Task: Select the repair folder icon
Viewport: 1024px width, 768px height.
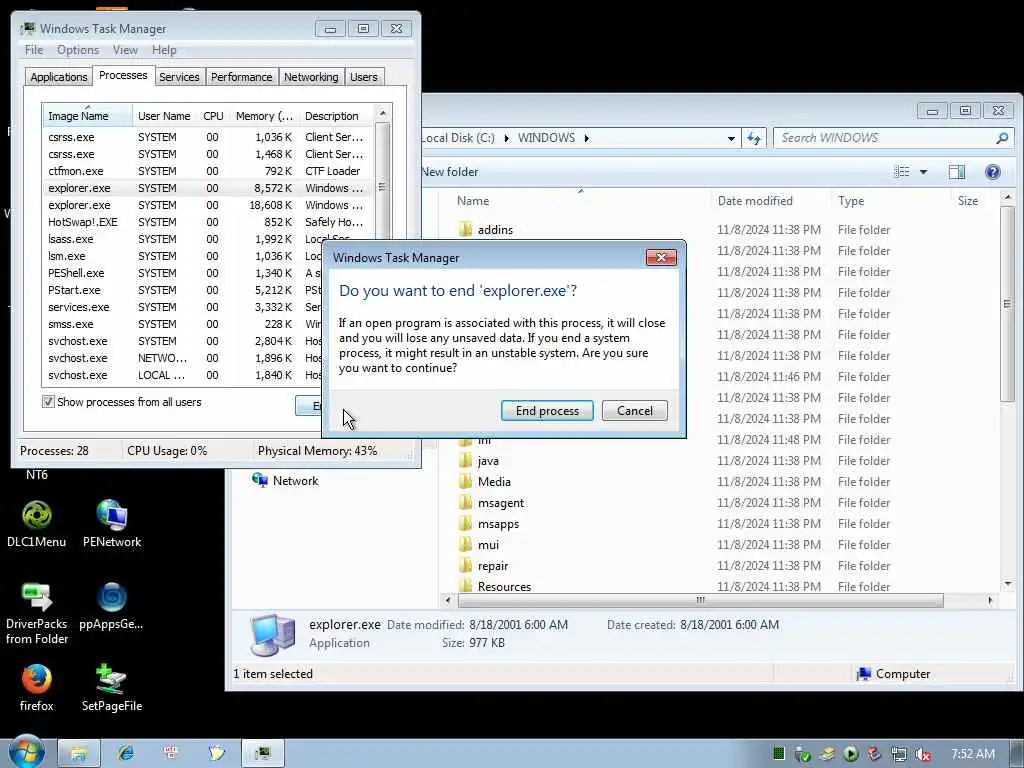Action: 466,566
